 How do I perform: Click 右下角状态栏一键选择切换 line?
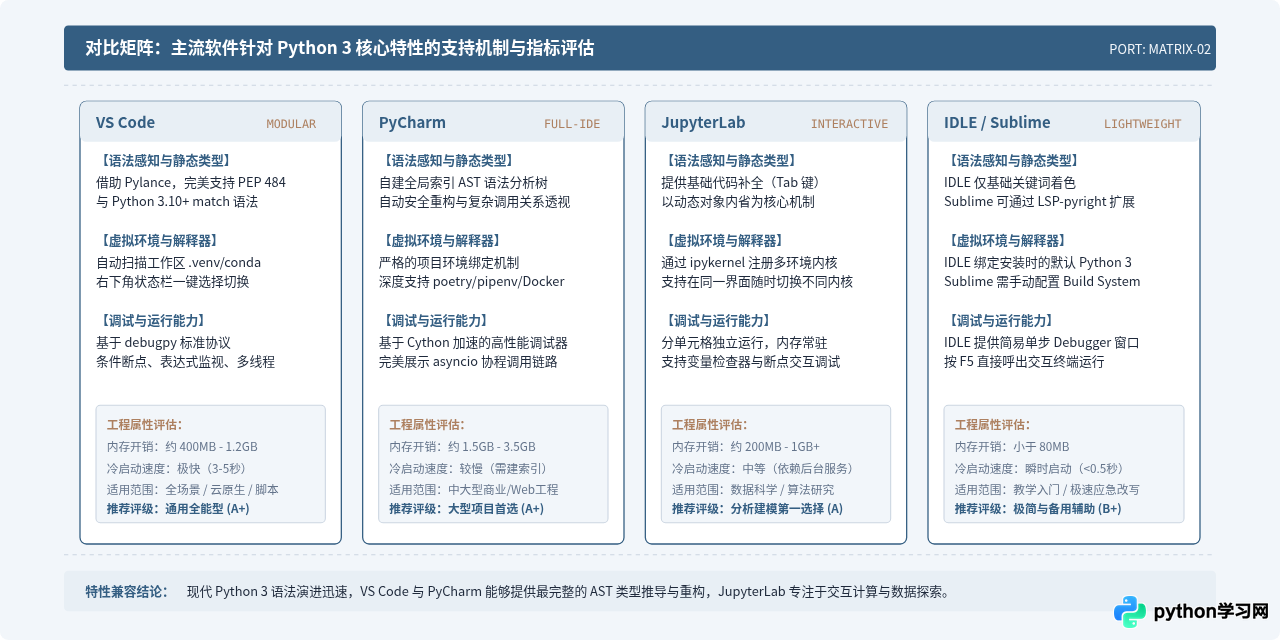coord(173,281)
